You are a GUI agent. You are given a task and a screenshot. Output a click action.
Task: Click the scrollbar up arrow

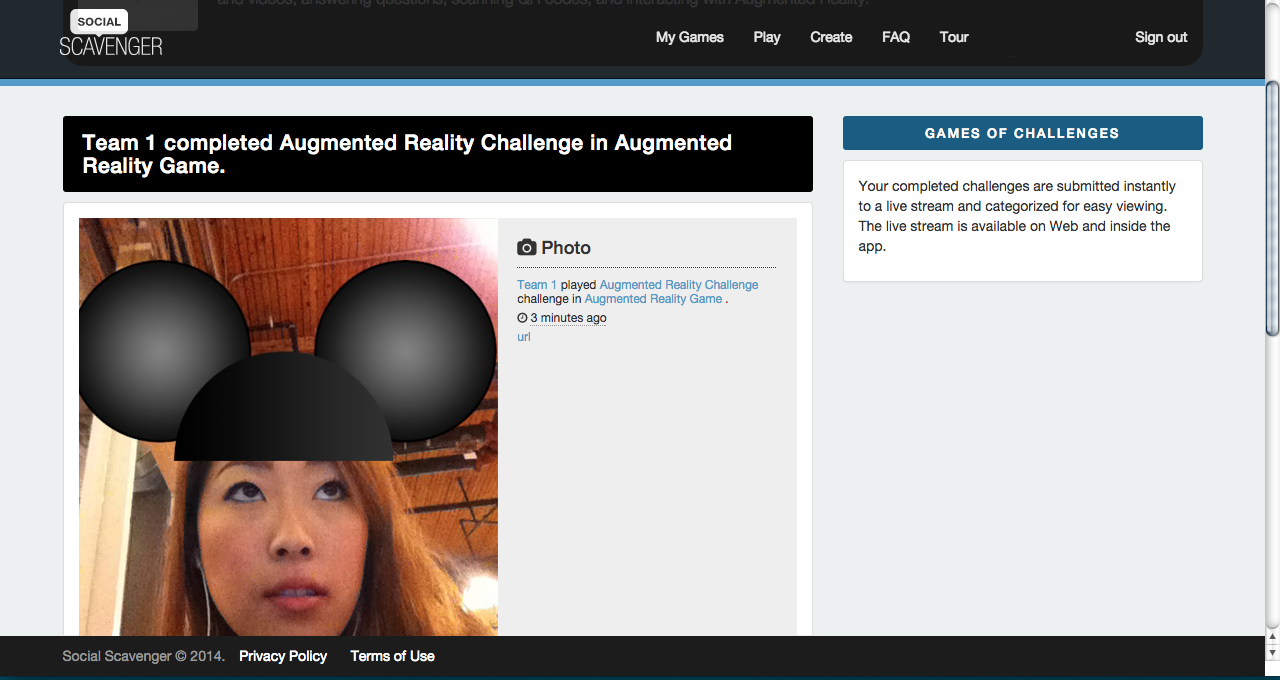(1272, 636)
